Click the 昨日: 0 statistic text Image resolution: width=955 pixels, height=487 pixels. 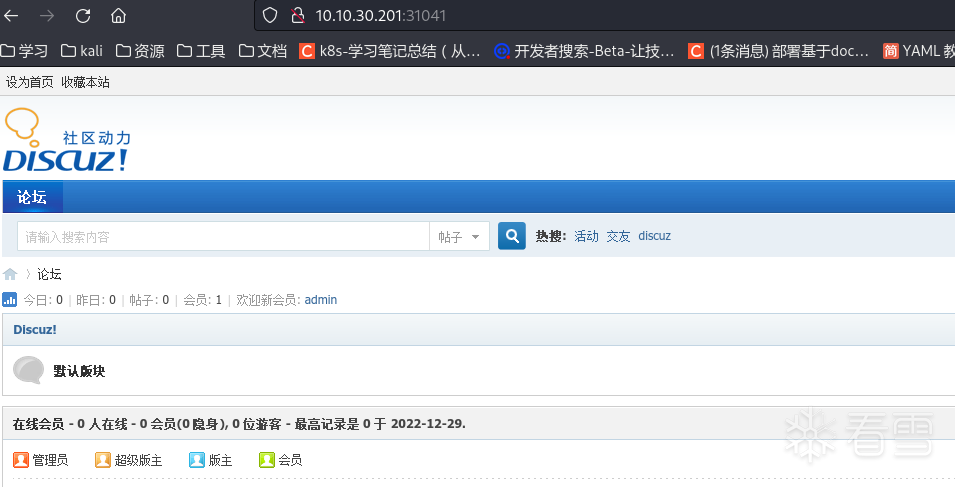point(96,300)
